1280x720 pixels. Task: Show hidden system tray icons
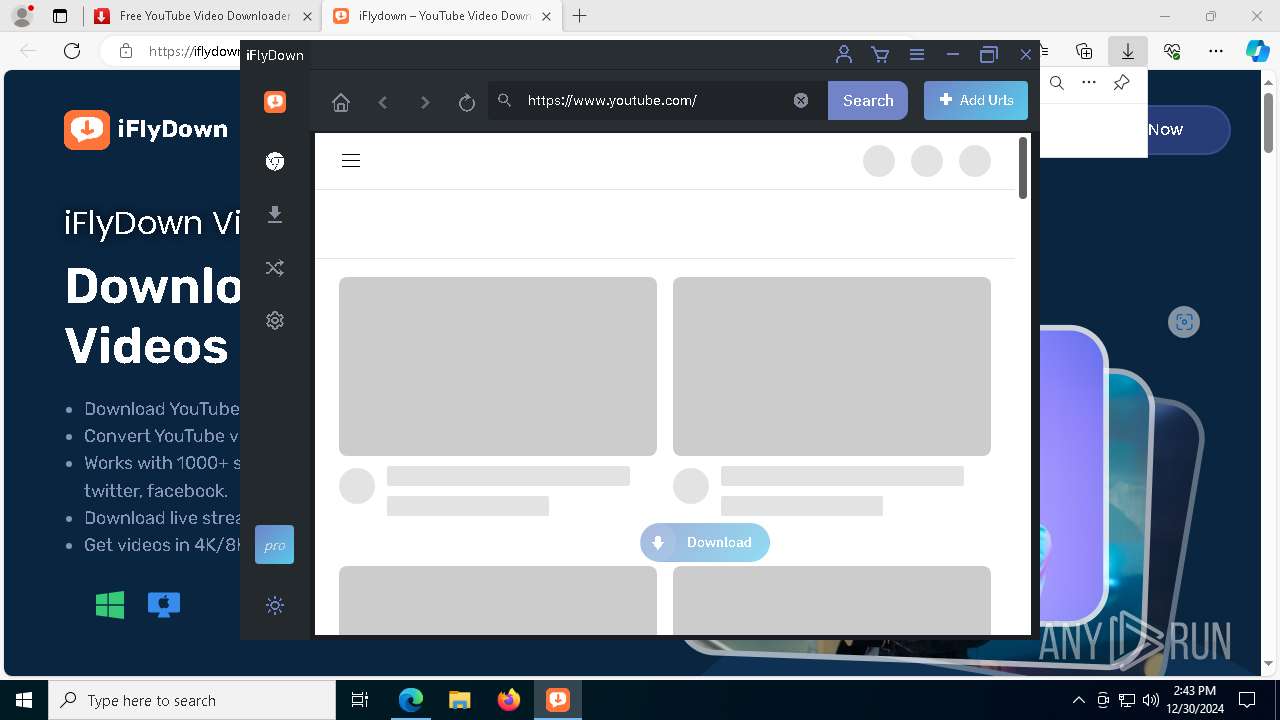1078,700
